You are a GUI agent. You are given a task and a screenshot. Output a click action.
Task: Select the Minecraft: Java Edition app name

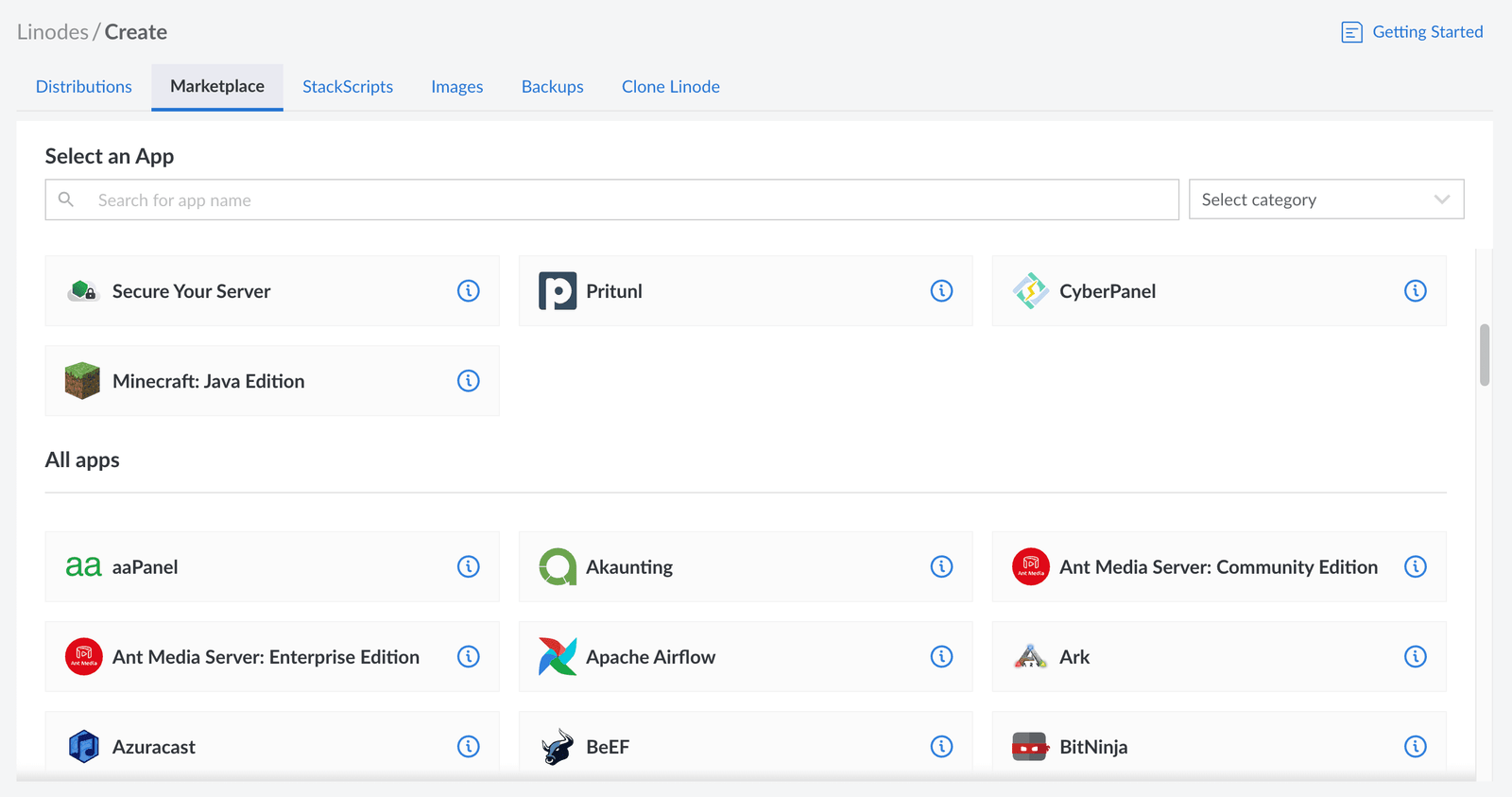tap(209, 381)
